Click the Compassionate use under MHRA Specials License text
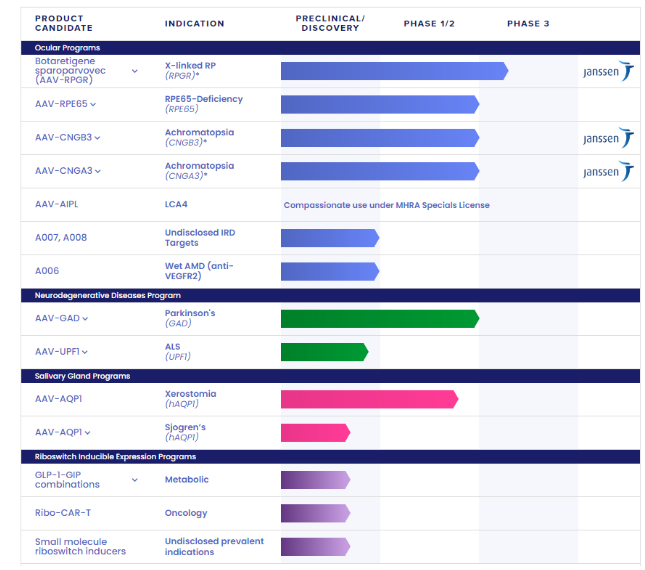The image size is (645, 570). click(386, 205)
